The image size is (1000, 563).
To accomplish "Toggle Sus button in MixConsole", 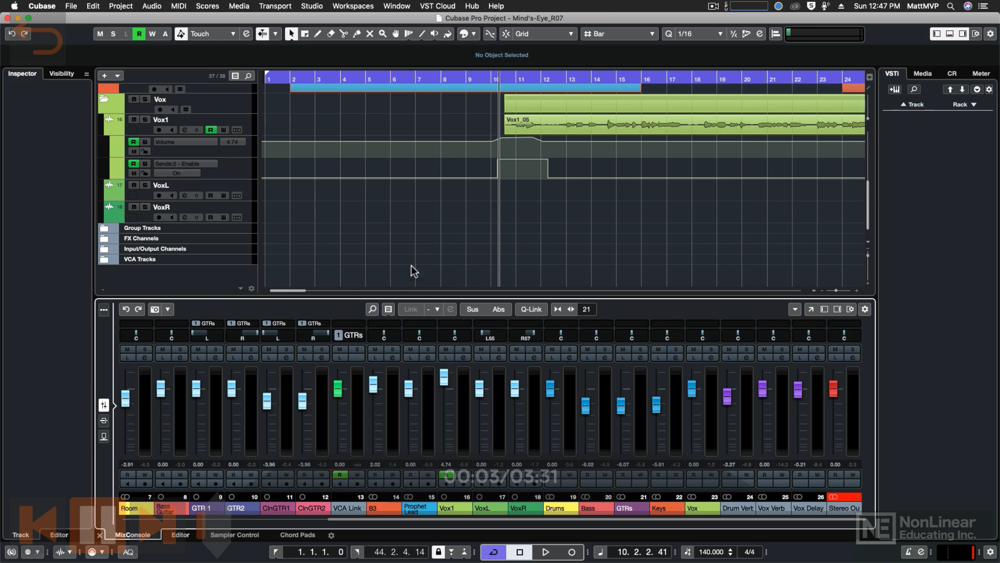I will tap(473, 309).
